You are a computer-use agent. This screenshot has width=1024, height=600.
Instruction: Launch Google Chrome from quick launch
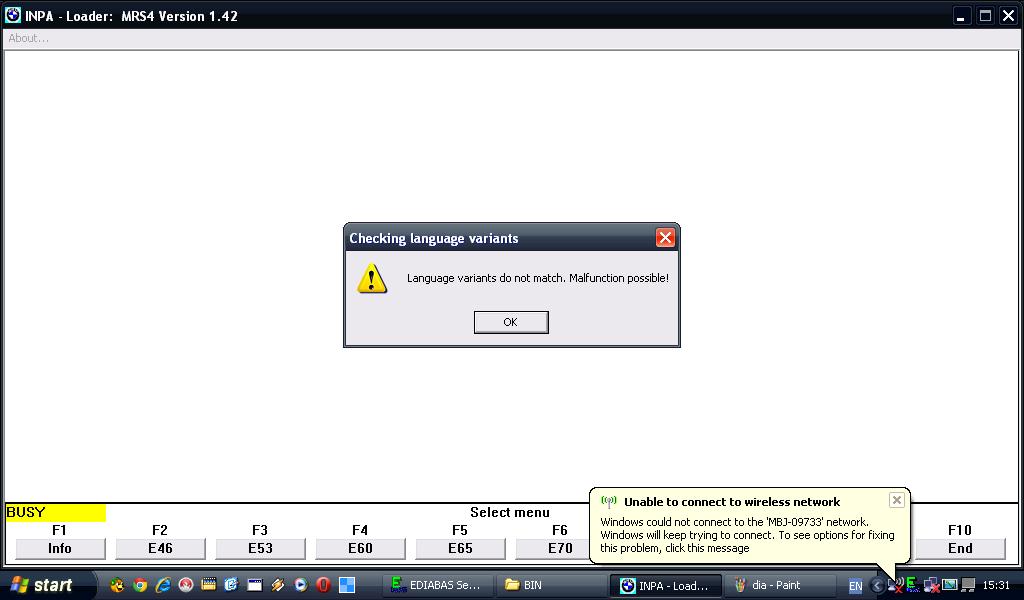tap(140, 585)
